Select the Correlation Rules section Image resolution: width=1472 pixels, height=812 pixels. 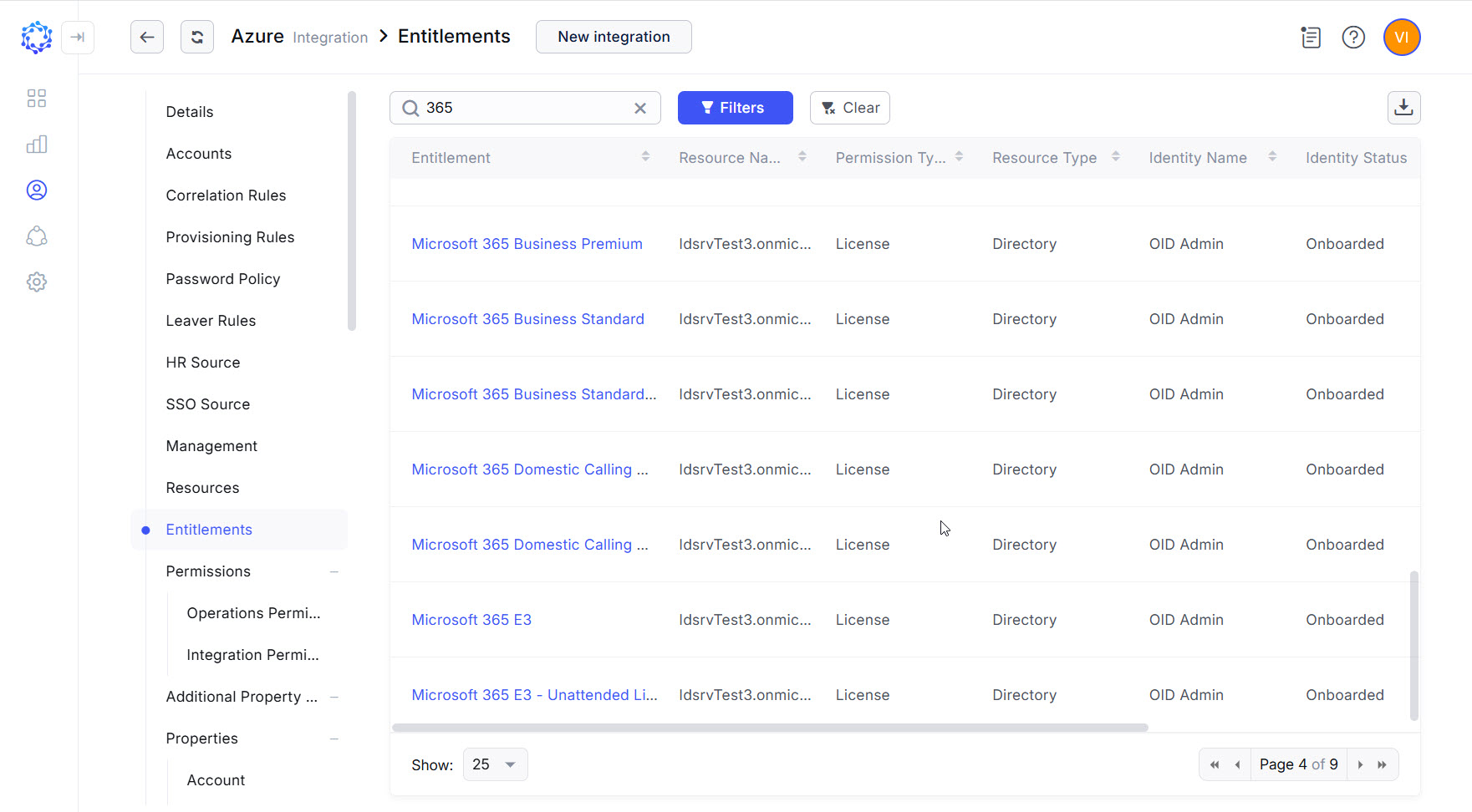[226, 195]
